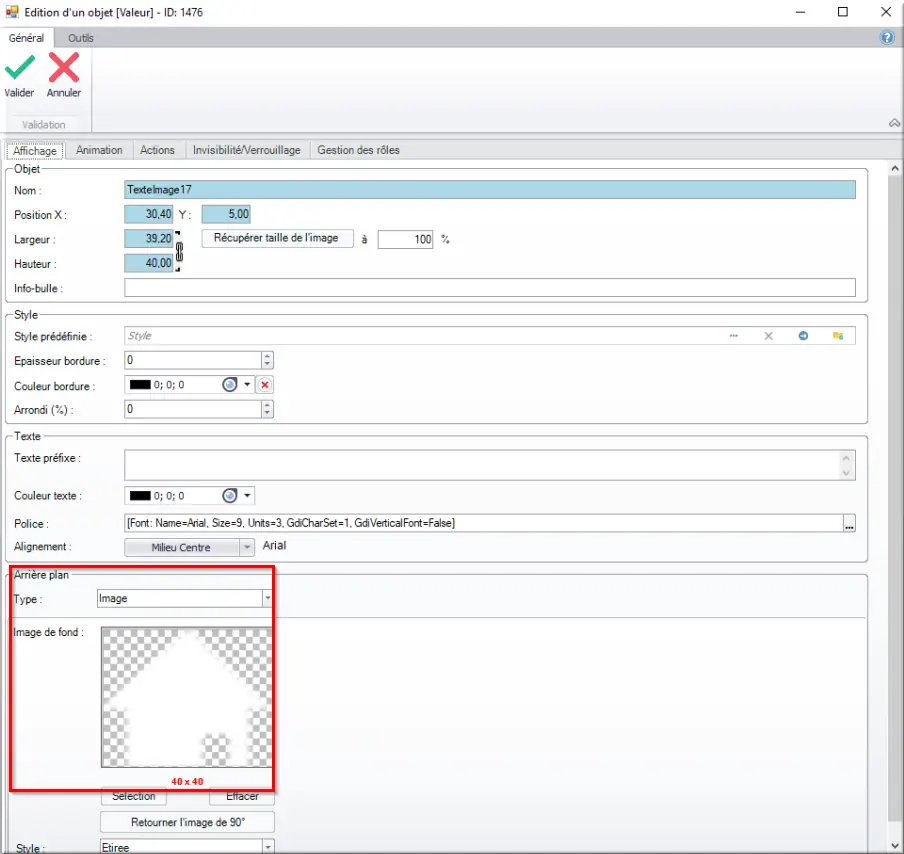Screen dimensions: 904x854
Task: Click the green Valider checkmark icon
Action: (20, 67)
